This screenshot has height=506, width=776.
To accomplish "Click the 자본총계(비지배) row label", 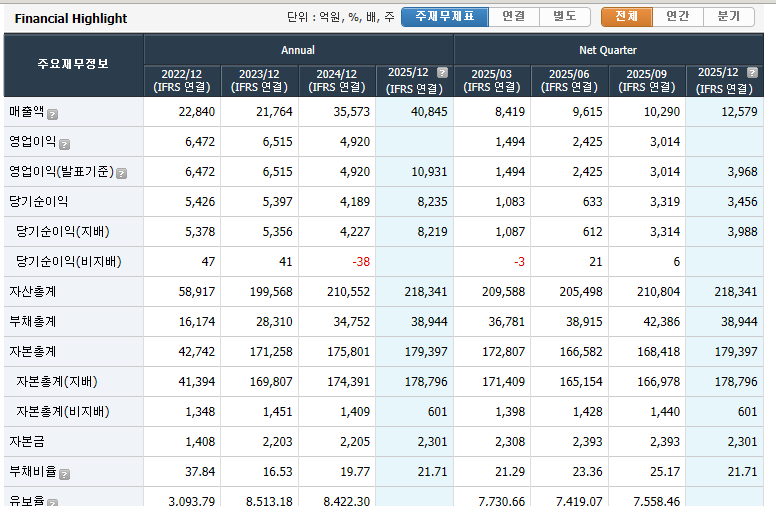I will [62, 411].
